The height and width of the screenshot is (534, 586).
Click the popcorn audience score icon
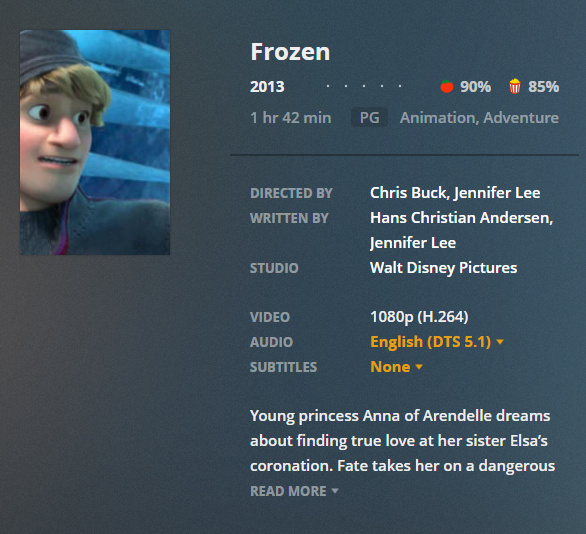click(x=515, y=86)
